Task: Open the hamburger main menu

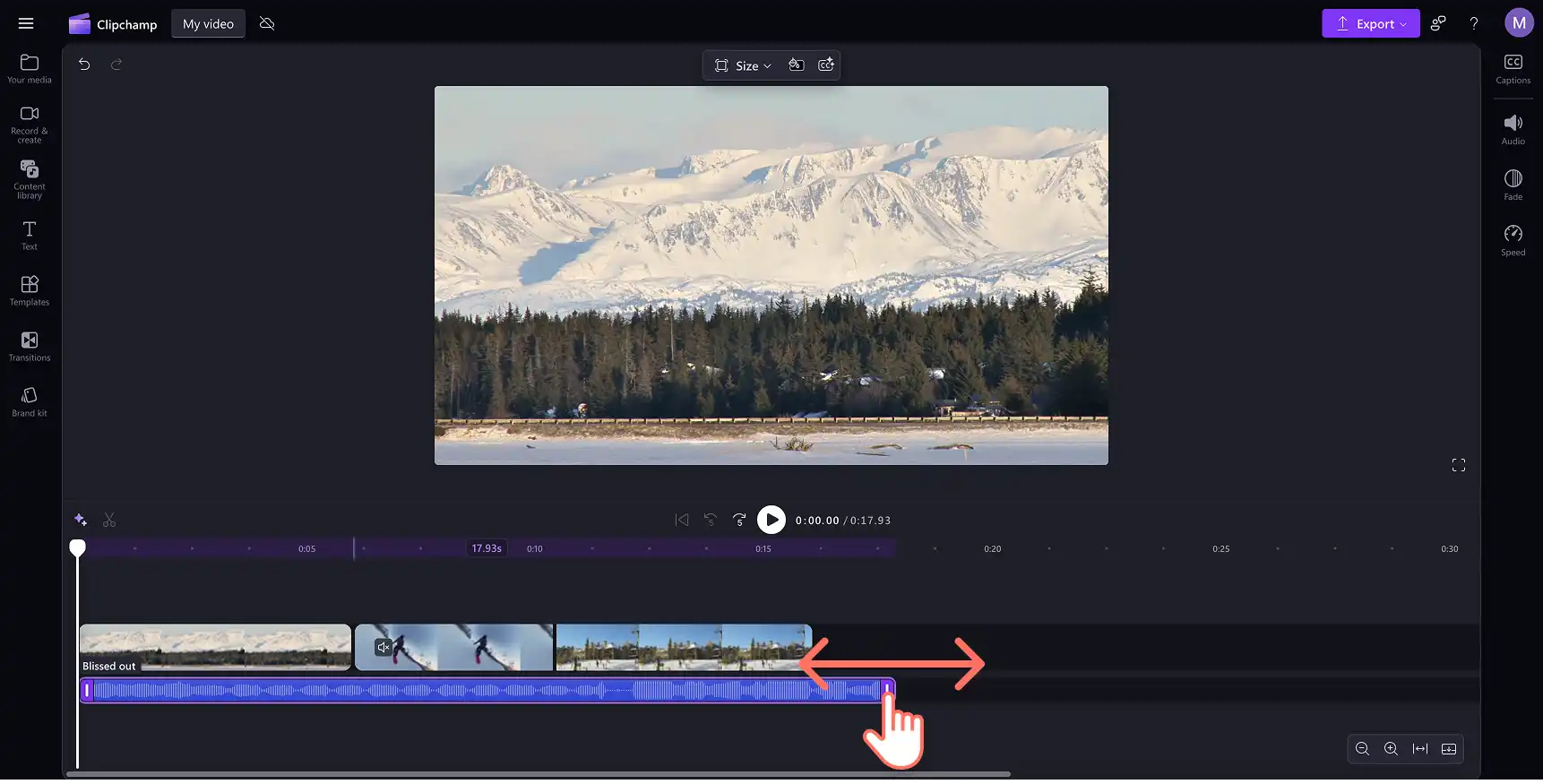Action: (x=26, y=23)
